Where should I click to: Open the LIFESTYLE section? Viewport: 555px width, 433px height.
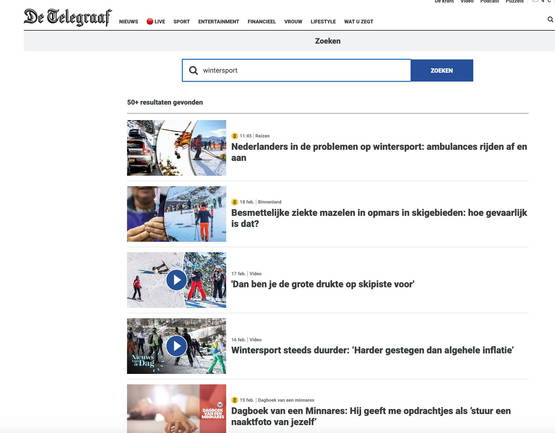(323, 22)
